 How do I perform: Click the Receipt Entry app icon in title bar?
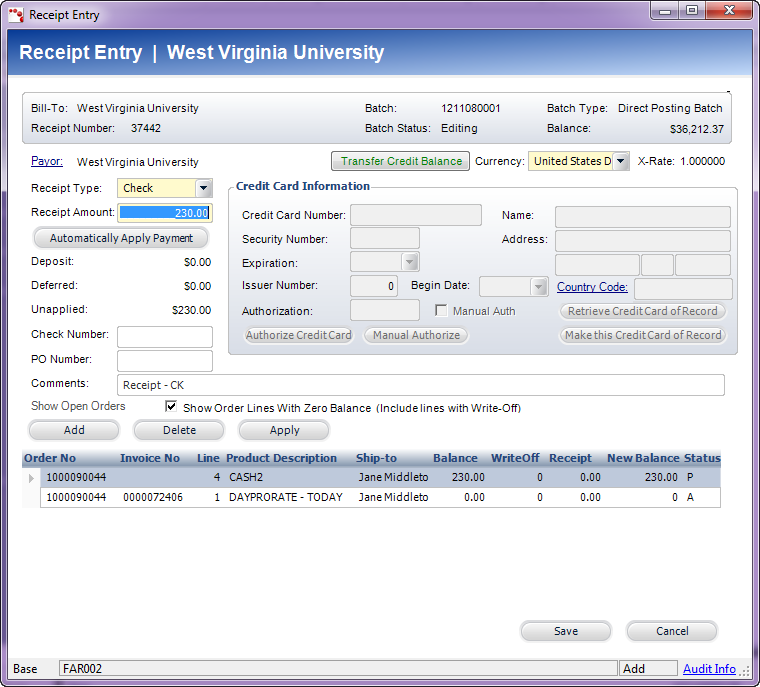(16, 15)
